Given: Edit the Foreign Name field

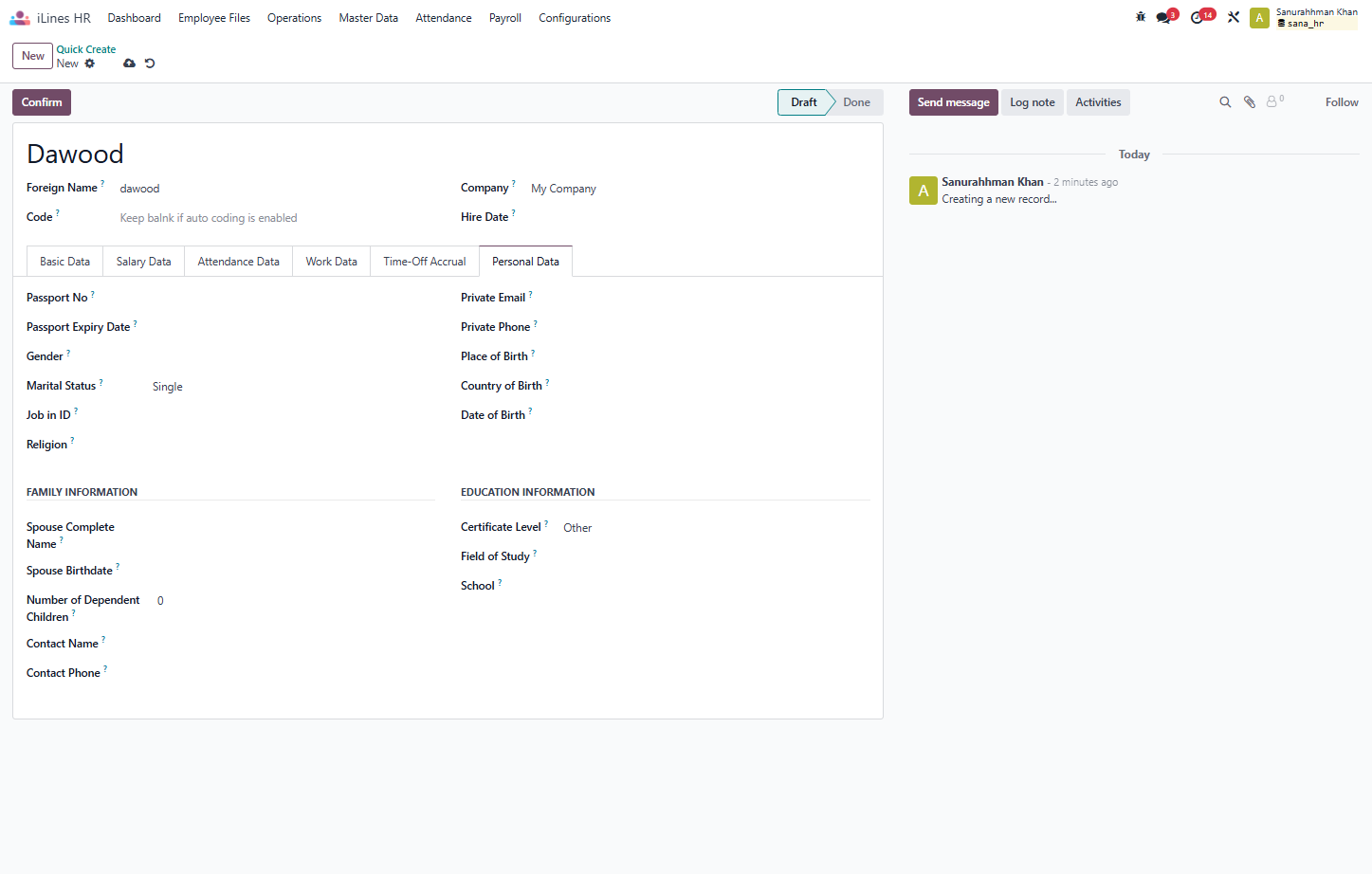Looking at the screenshot, I should (277, 189).
